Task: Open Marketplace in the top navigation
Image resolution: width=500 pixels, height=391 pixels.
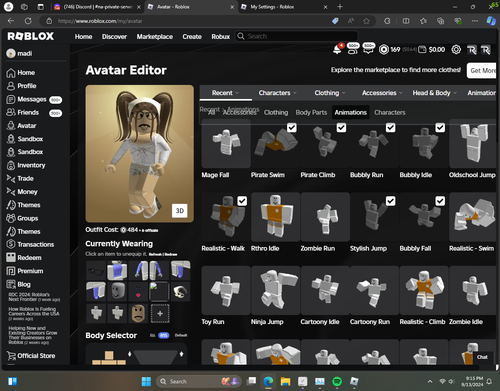Action: click(155, 37)
